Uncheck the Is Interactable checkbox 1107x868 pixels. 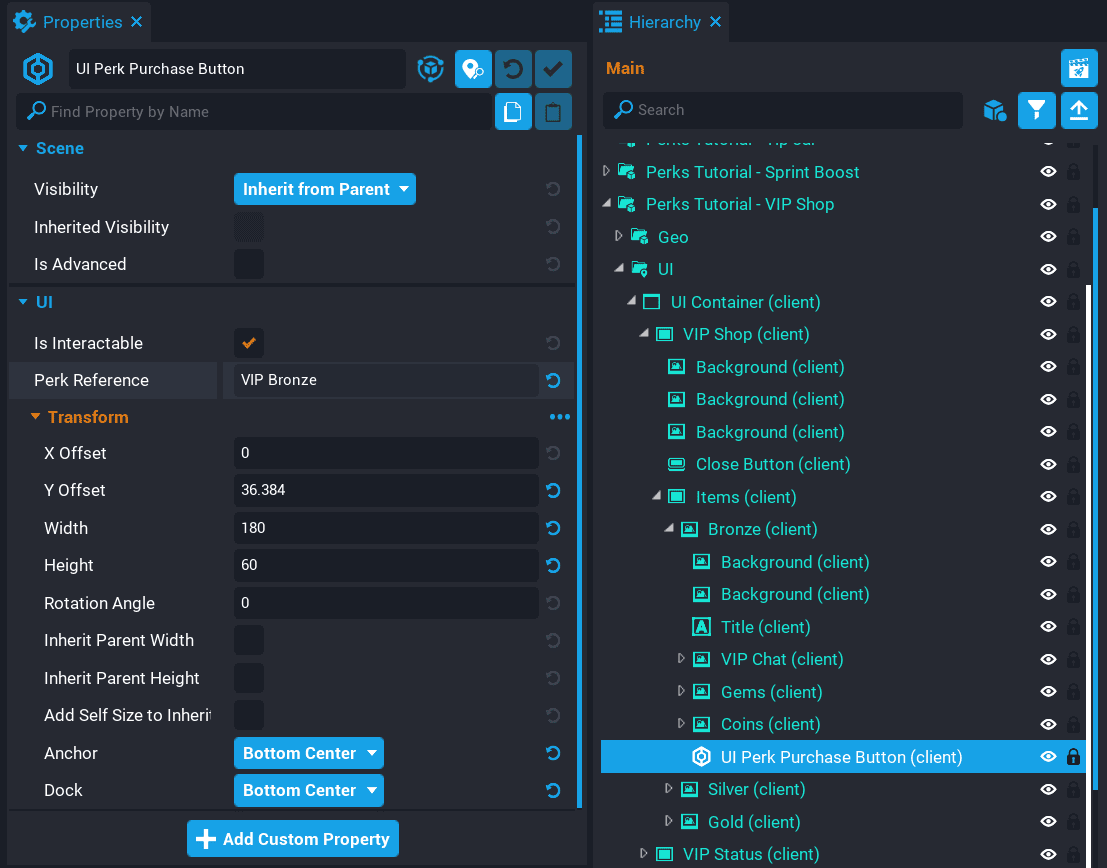pyautogui.click(x=249, y=343)
